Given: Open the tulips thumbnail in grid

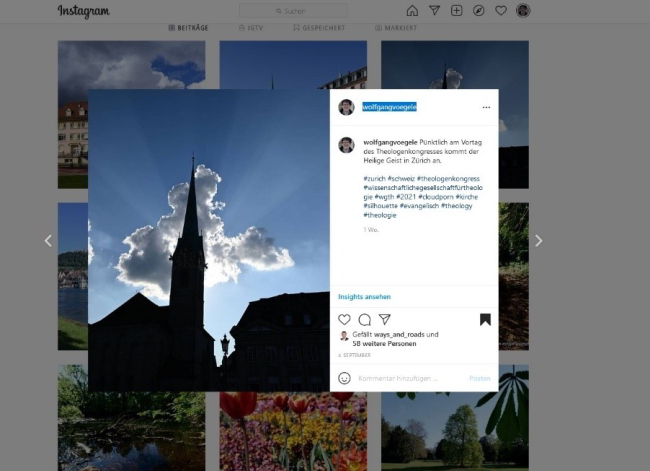Looking at the screenshot, I should (x=293, y=431).
